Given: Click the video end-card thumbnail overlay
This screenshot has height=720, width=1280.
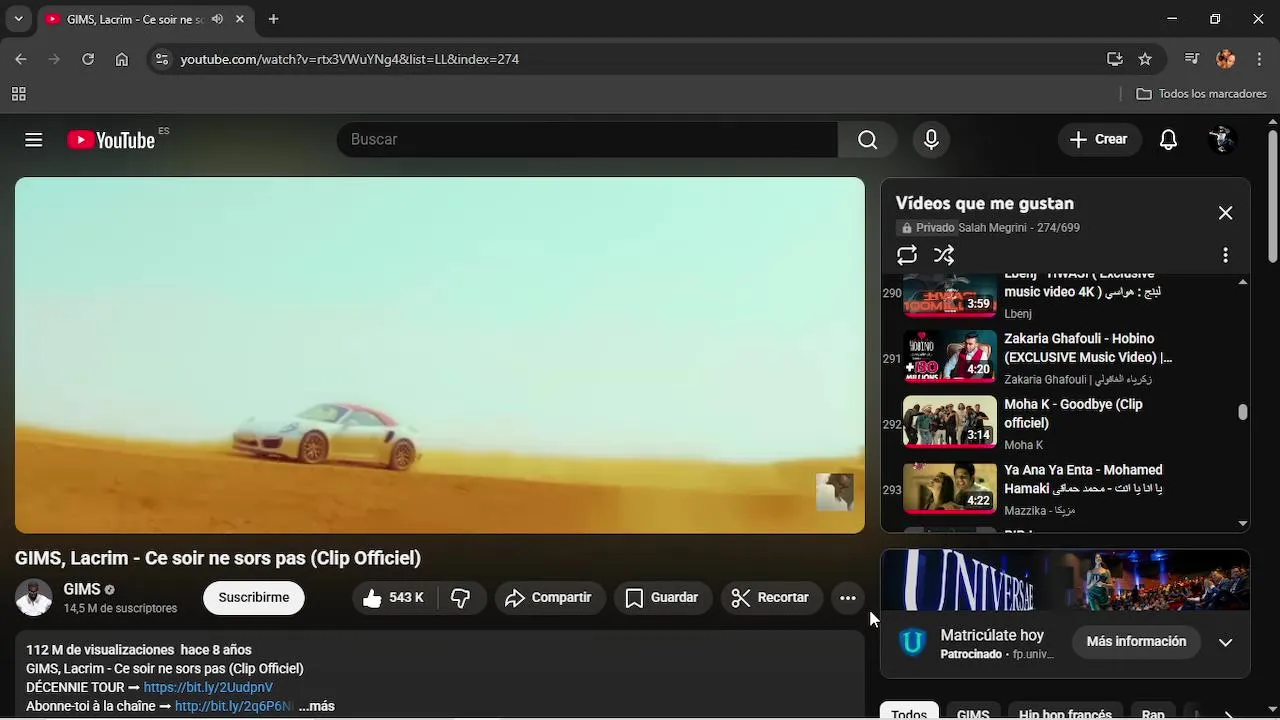Looking at the screenshot, I should coord(835,492).
